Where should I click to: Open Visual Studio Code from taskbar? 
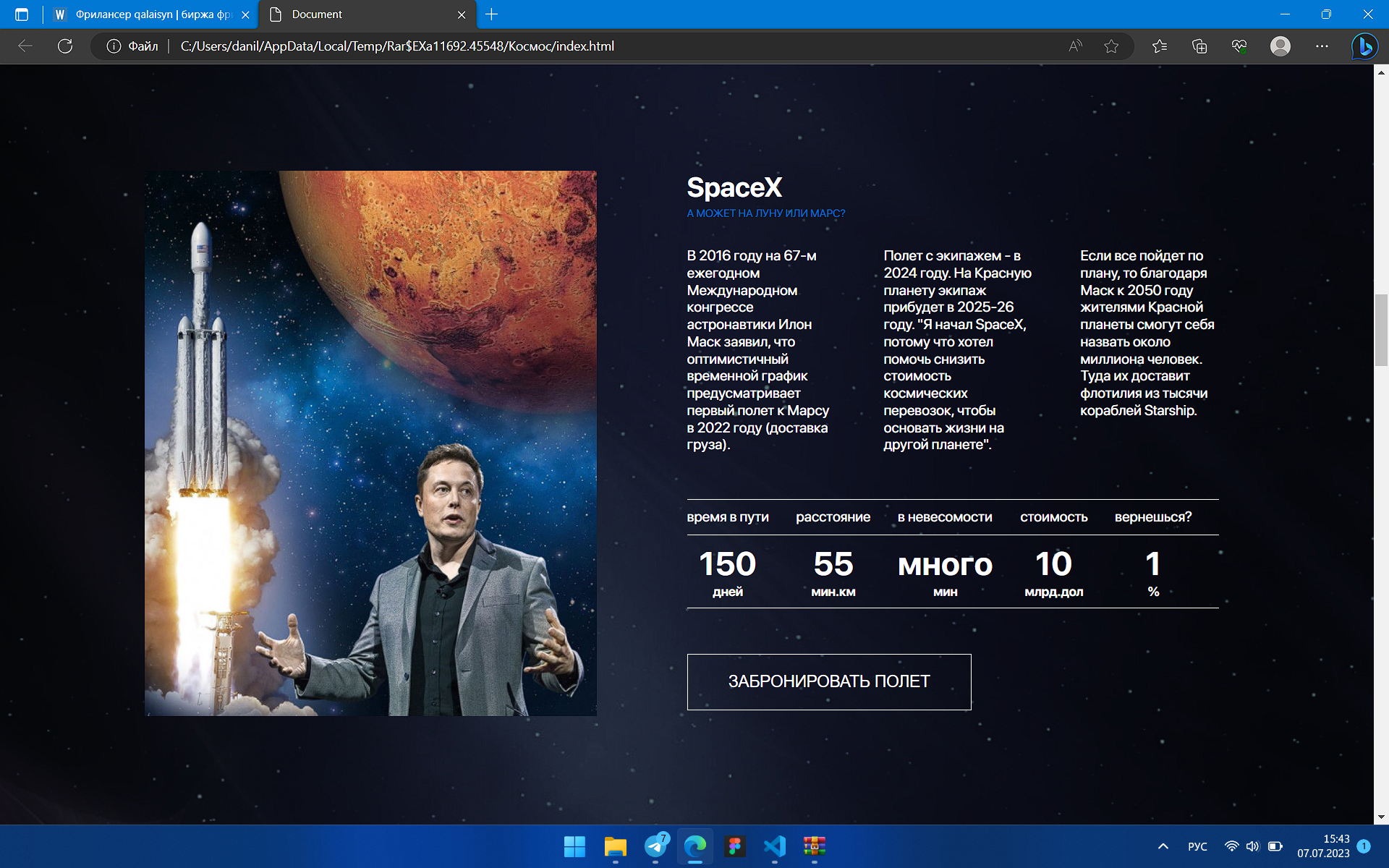[x=775, y=846]
